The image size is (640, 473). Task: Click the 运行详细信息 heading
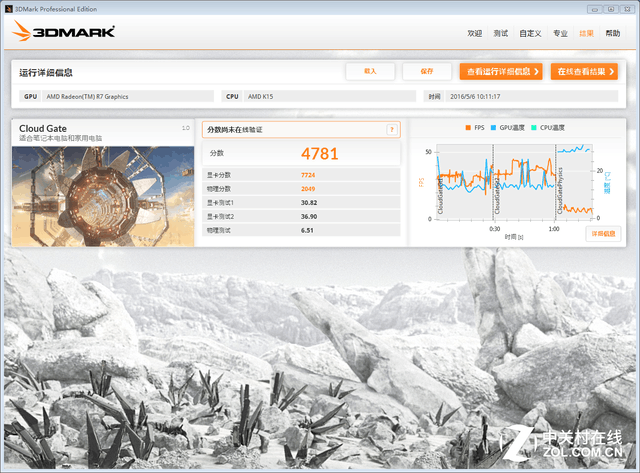pyautogui.click(x=46, y=73)
